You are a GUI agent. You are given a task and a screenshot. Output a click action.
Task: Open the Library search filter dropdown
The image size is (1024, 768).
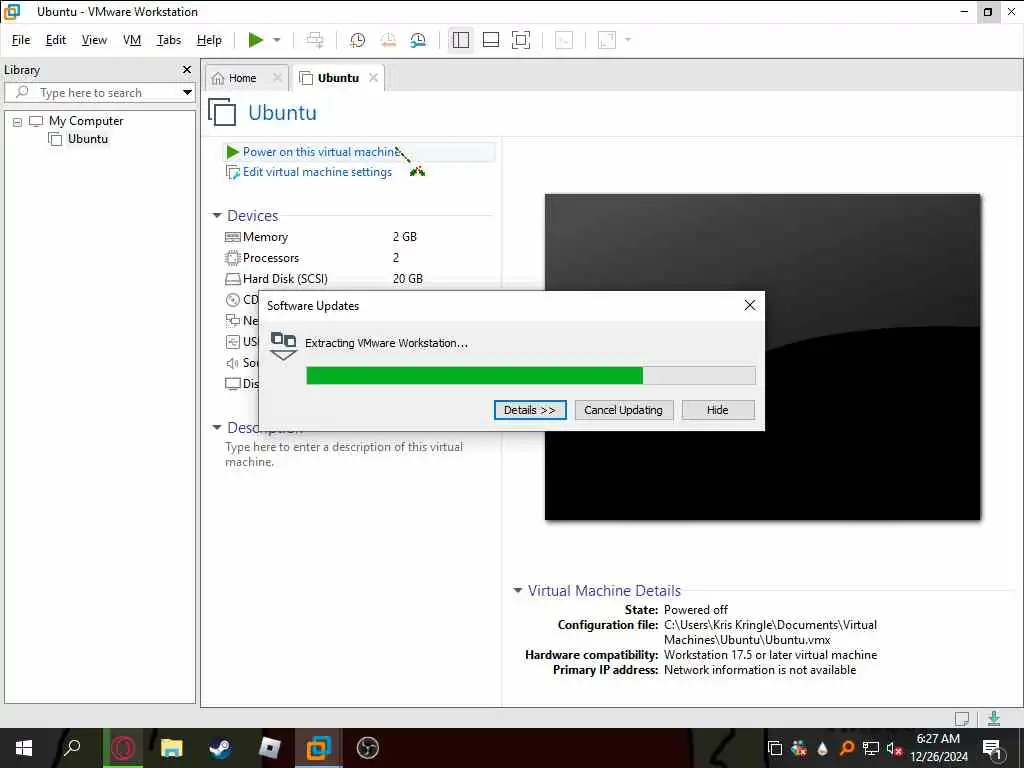(187, 92)
